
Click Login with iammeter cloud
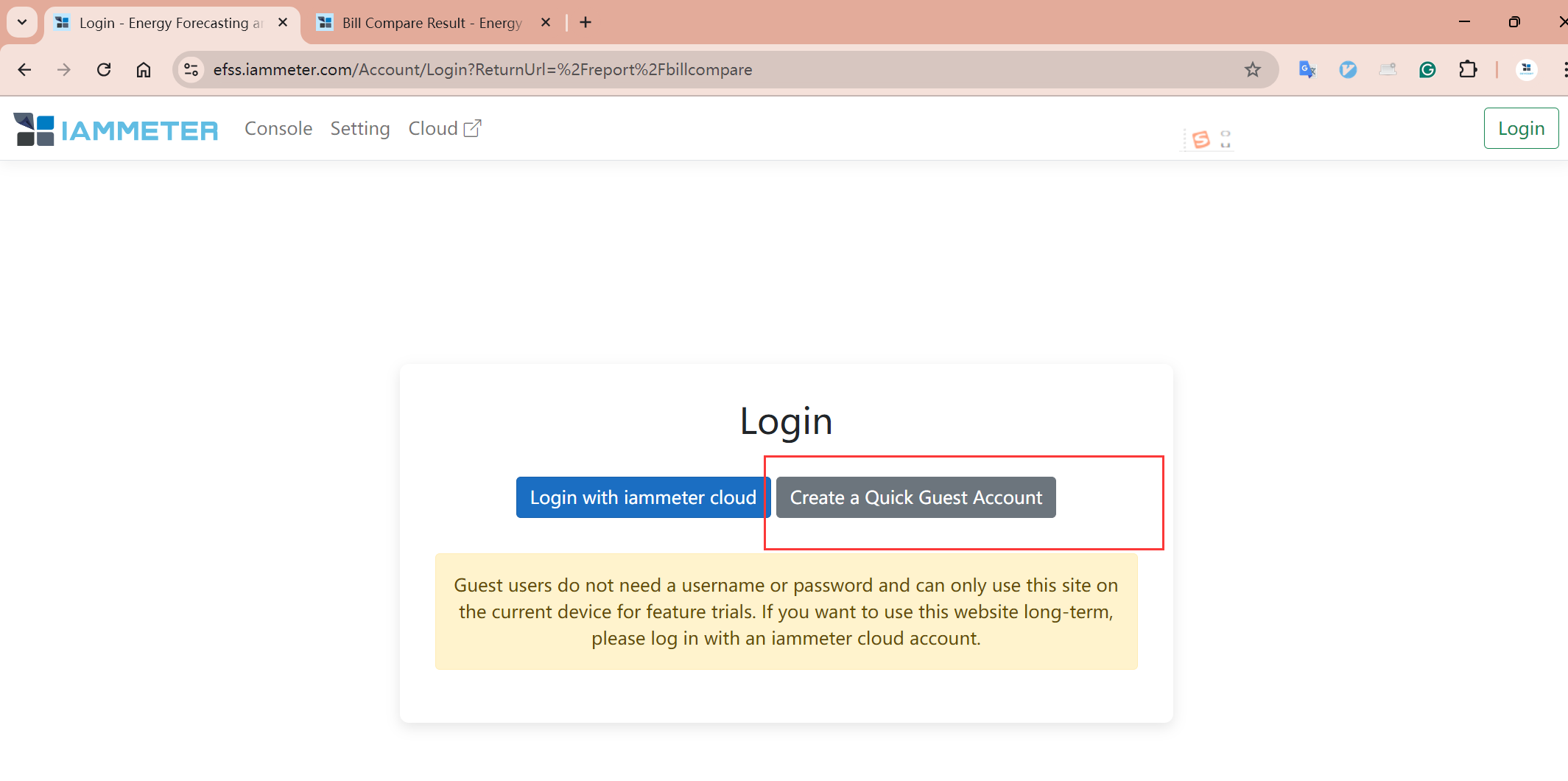point(643,497)
